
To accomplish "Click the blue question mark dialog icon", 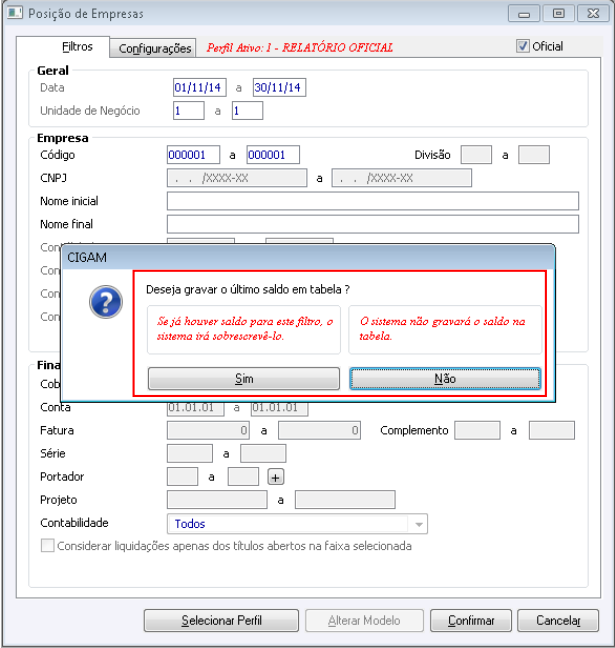I will (x=106, y=302).
